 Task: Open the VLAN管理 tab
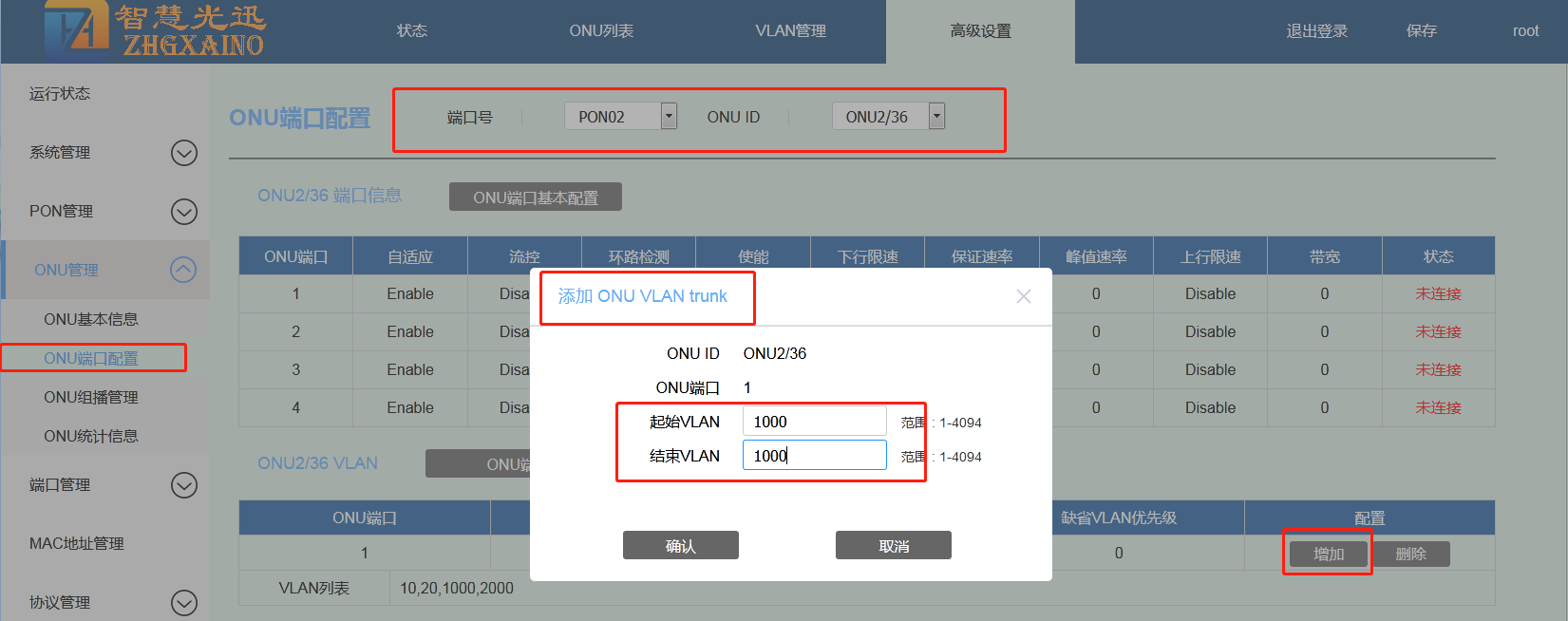790,31
